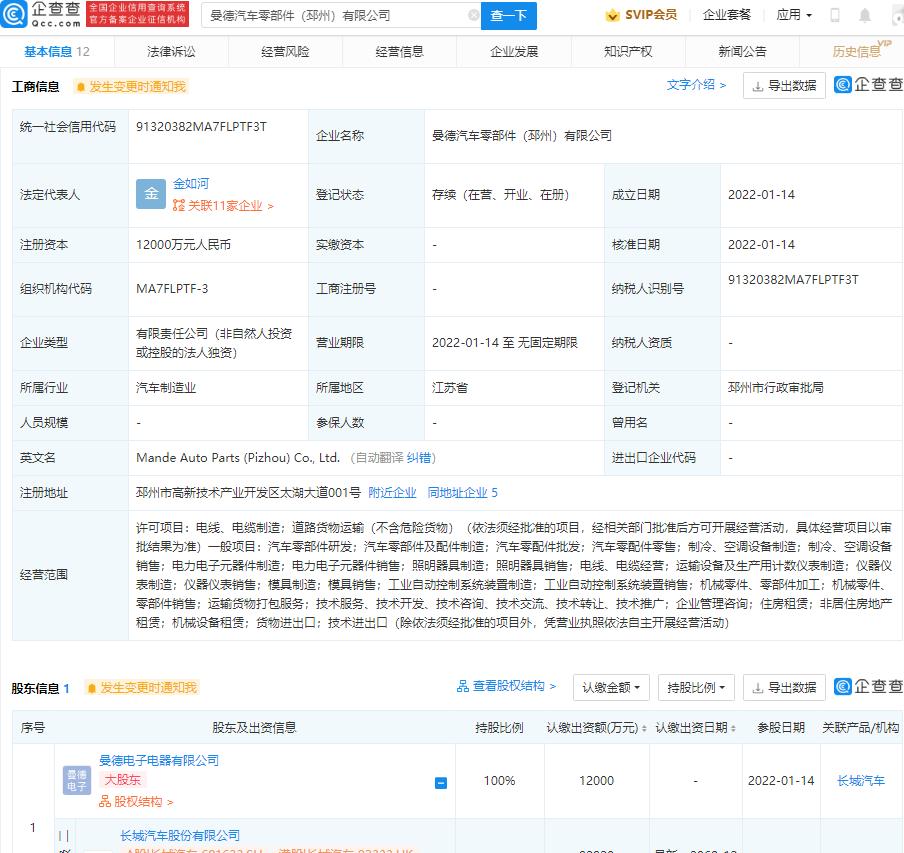This screenshot has height=853, width=904.
Task: Sort by 认缴出资额 column arrows
Action: [x=643, y=729]
